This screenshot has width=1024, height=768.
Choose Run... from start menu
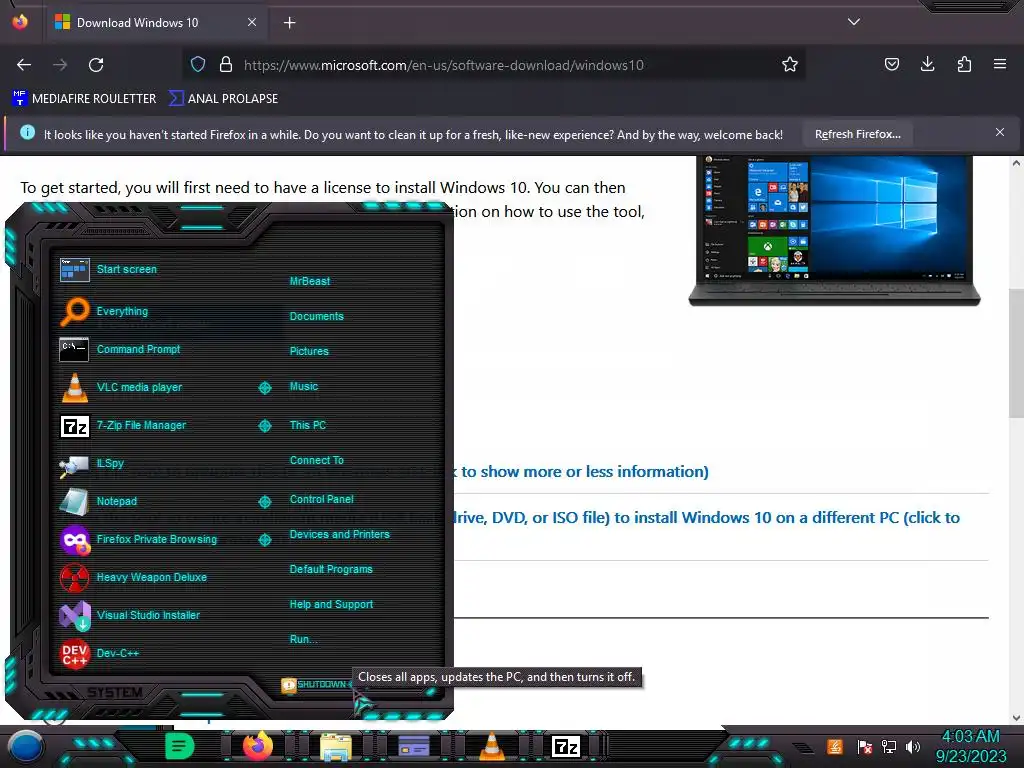pos(304,639)
